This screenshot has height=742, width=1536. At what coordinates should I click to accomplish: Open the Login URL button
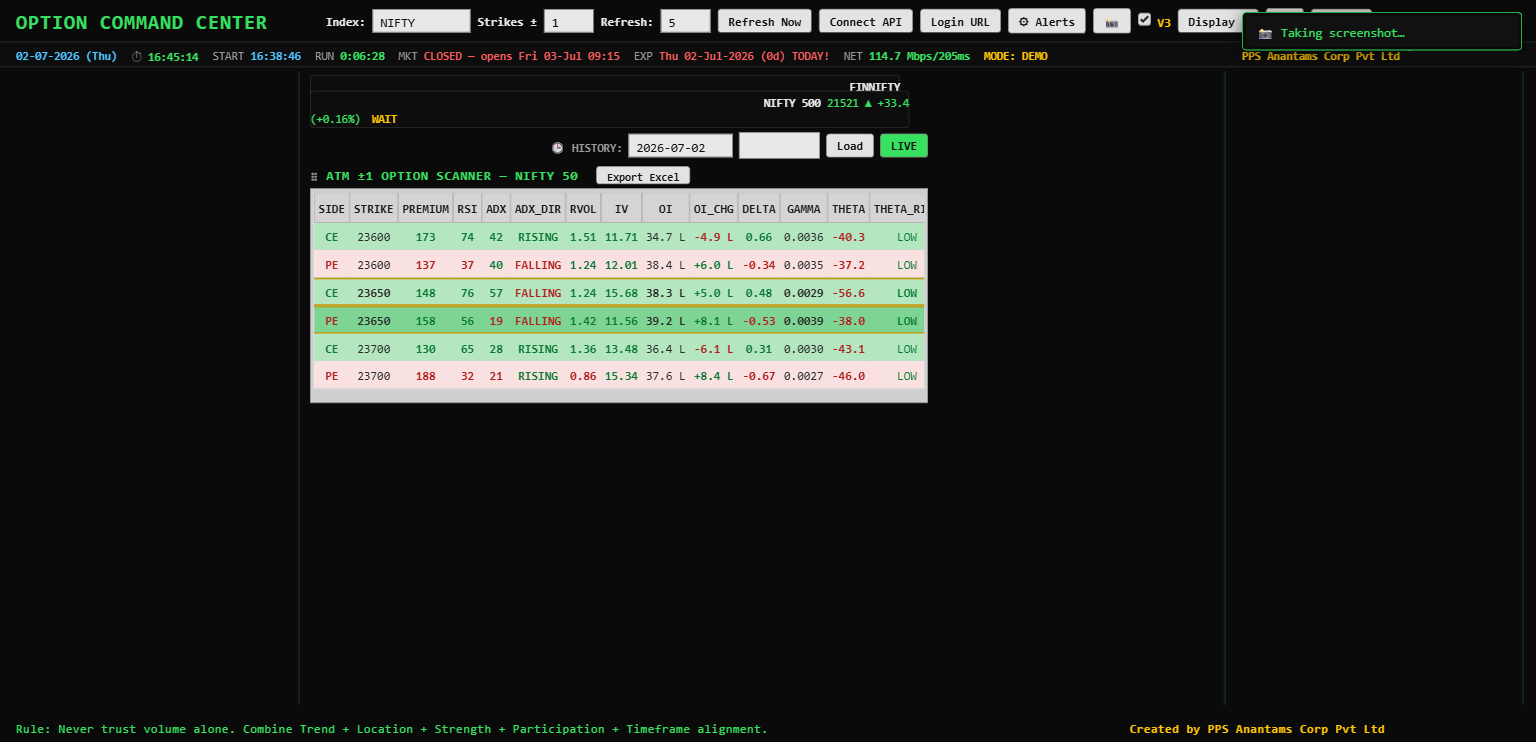pos(960,21)
